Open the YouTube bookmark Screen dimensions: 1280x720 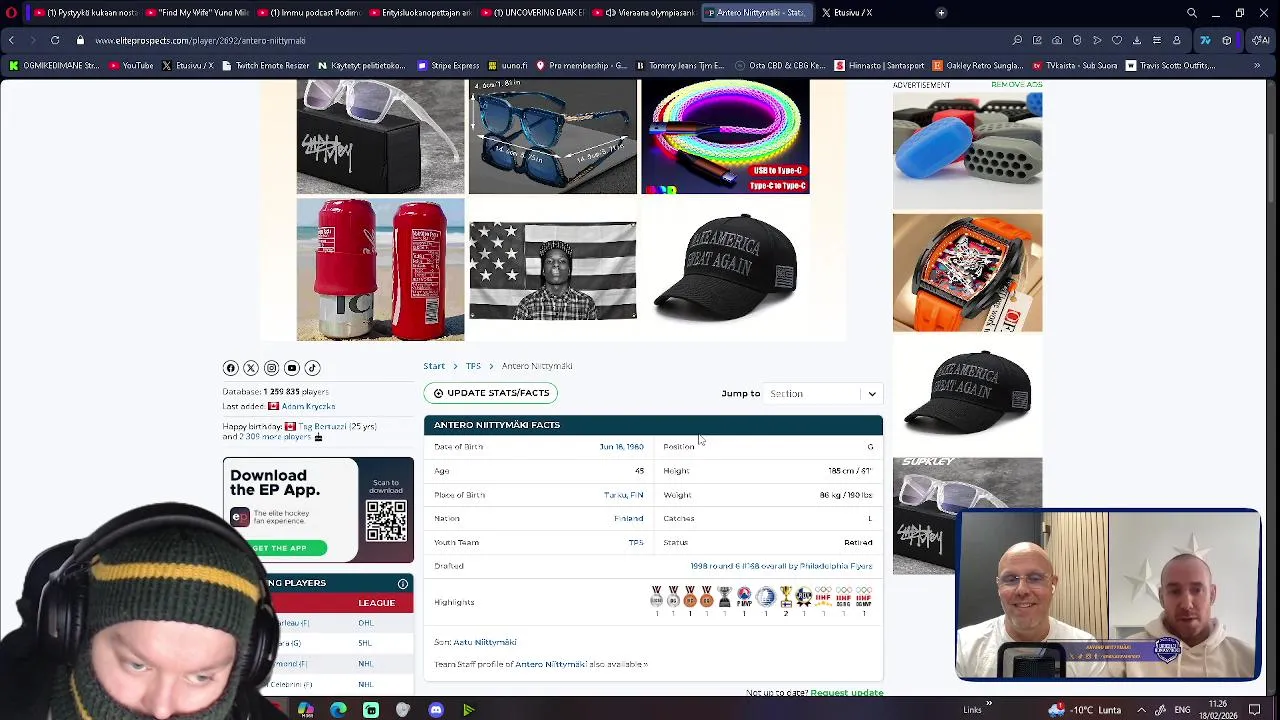click(131, 66)
